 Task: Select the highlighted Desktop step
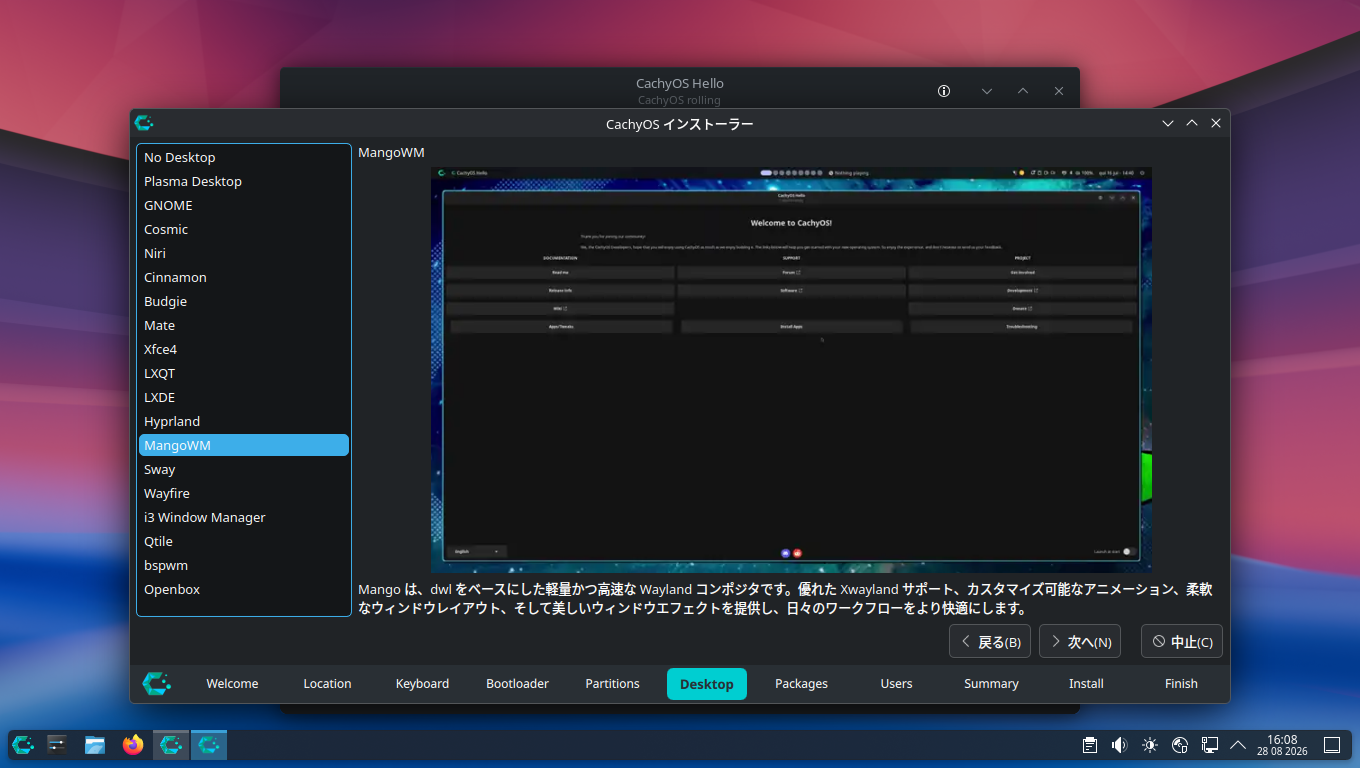(707, 684)
